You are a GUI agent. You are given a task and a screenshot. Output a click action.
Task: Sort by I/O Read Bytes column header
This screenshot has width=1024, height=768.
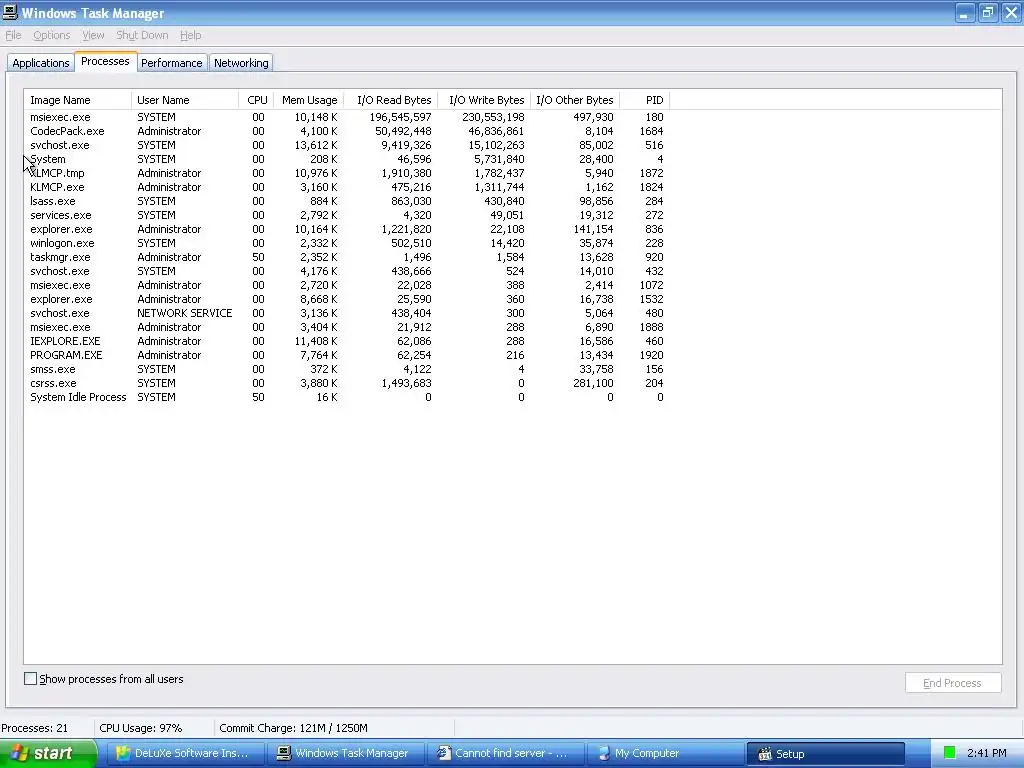coord(391,100)
